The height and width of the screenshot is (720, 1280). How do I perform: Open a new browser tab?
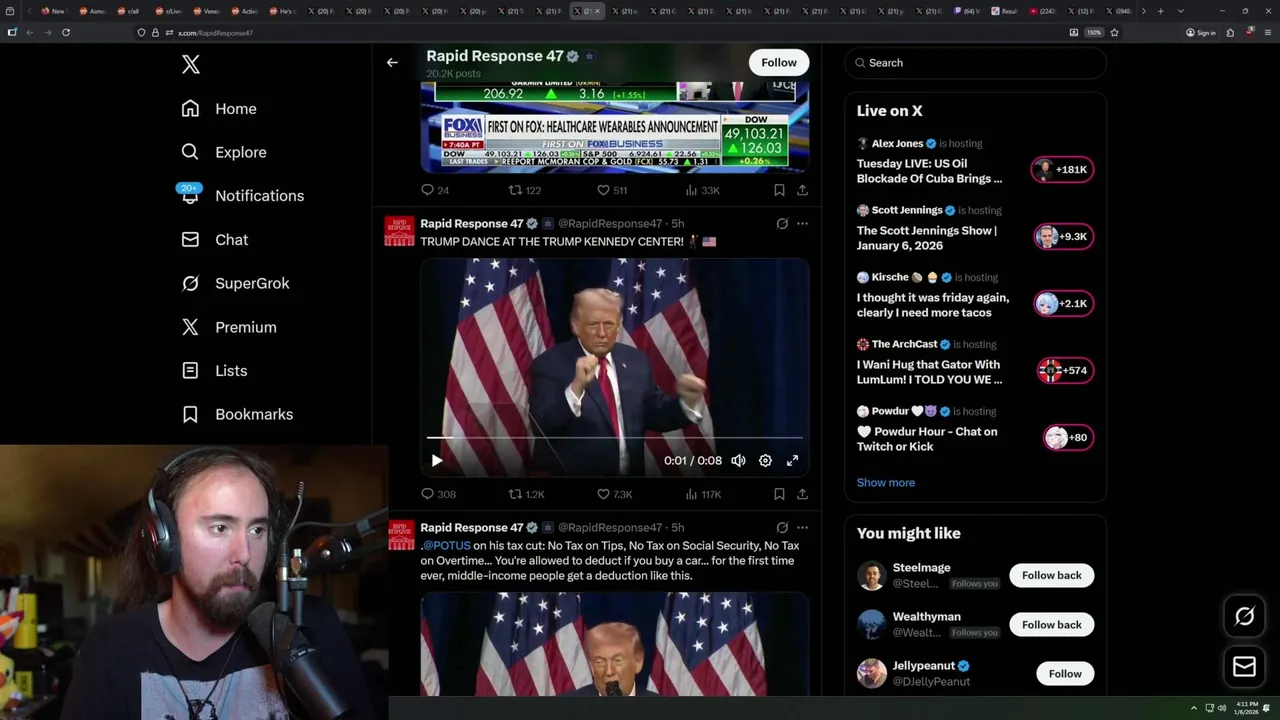[x=1160, y=11]
